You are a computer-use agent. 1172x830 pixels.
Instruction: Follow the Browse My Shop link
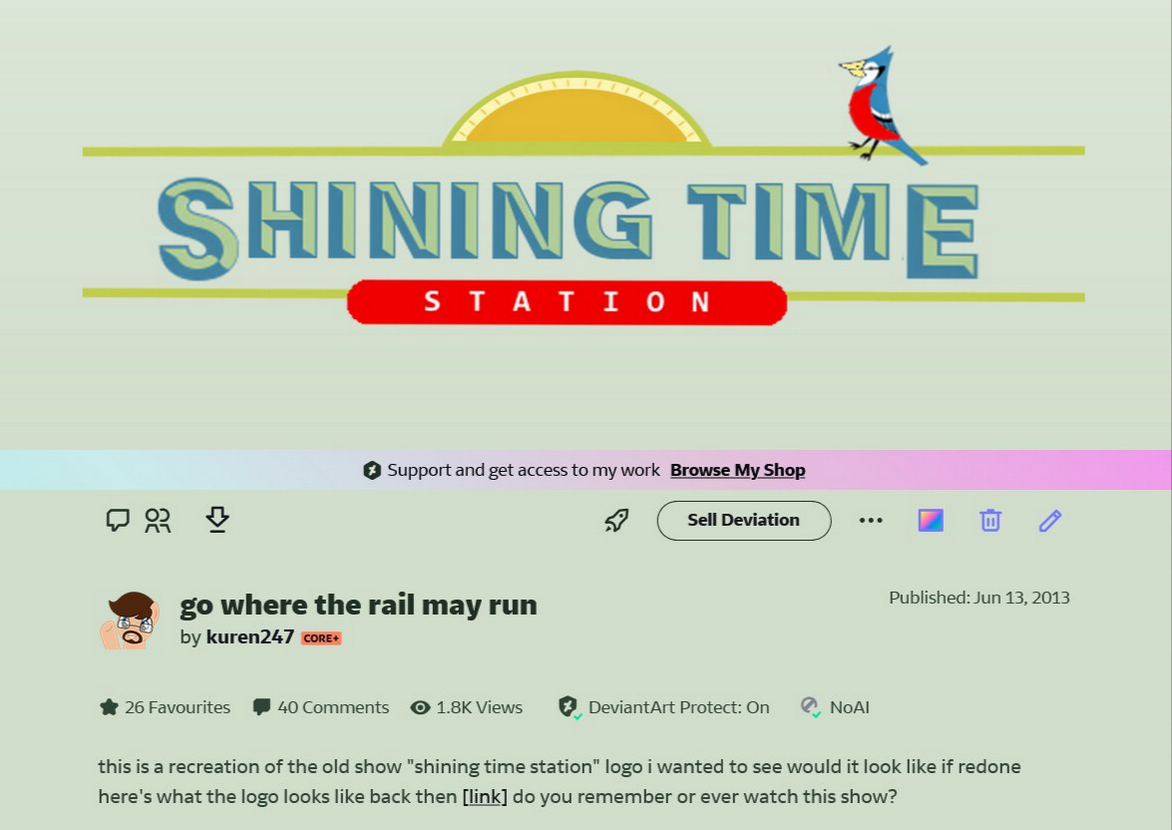737,470
